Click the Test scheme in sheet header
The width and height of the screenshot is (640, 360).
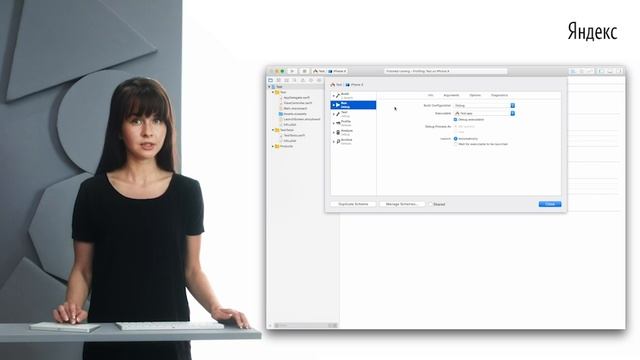pyautogui.click(x=336, y=85)
